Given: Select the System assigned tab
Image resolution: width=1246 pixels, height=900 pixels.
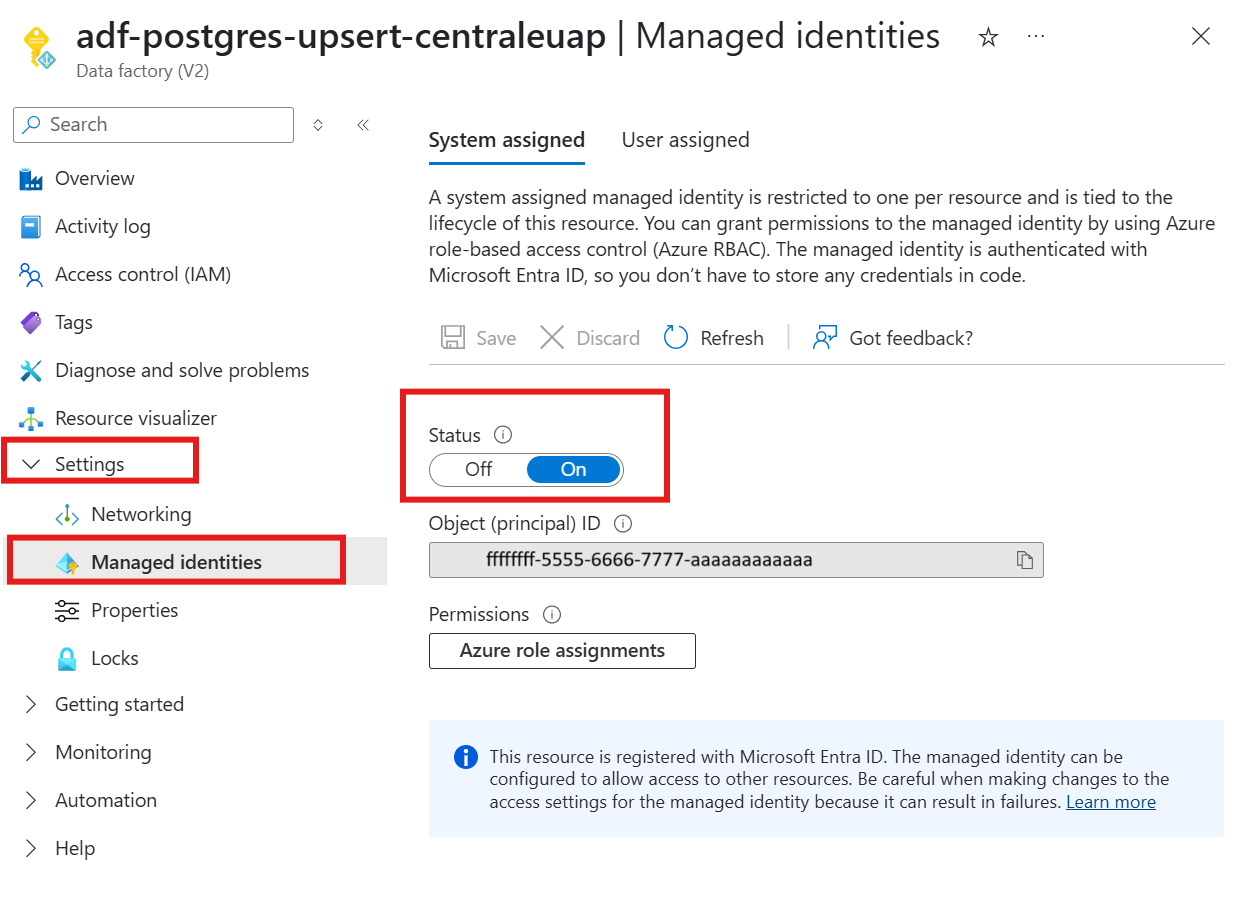Looking at the screenshot, I should click(506, 140).
